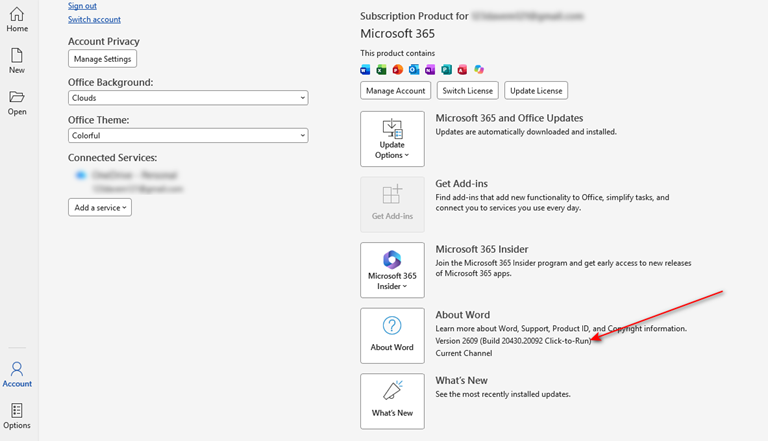Image resolution: width=768 pixels, height=441 pixels.
Task: Select Account in the sidebar
Action: click(17, 375)
